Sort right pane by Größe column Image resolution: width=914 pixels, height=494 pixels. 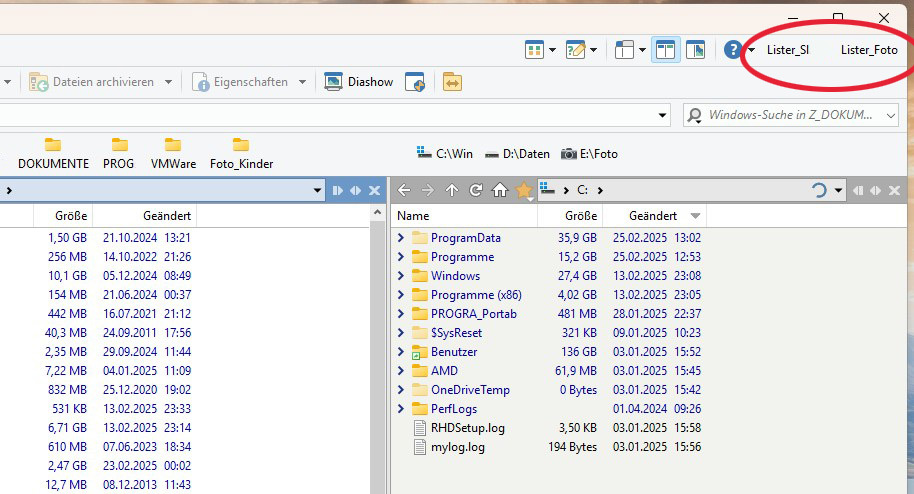point(570,216)
